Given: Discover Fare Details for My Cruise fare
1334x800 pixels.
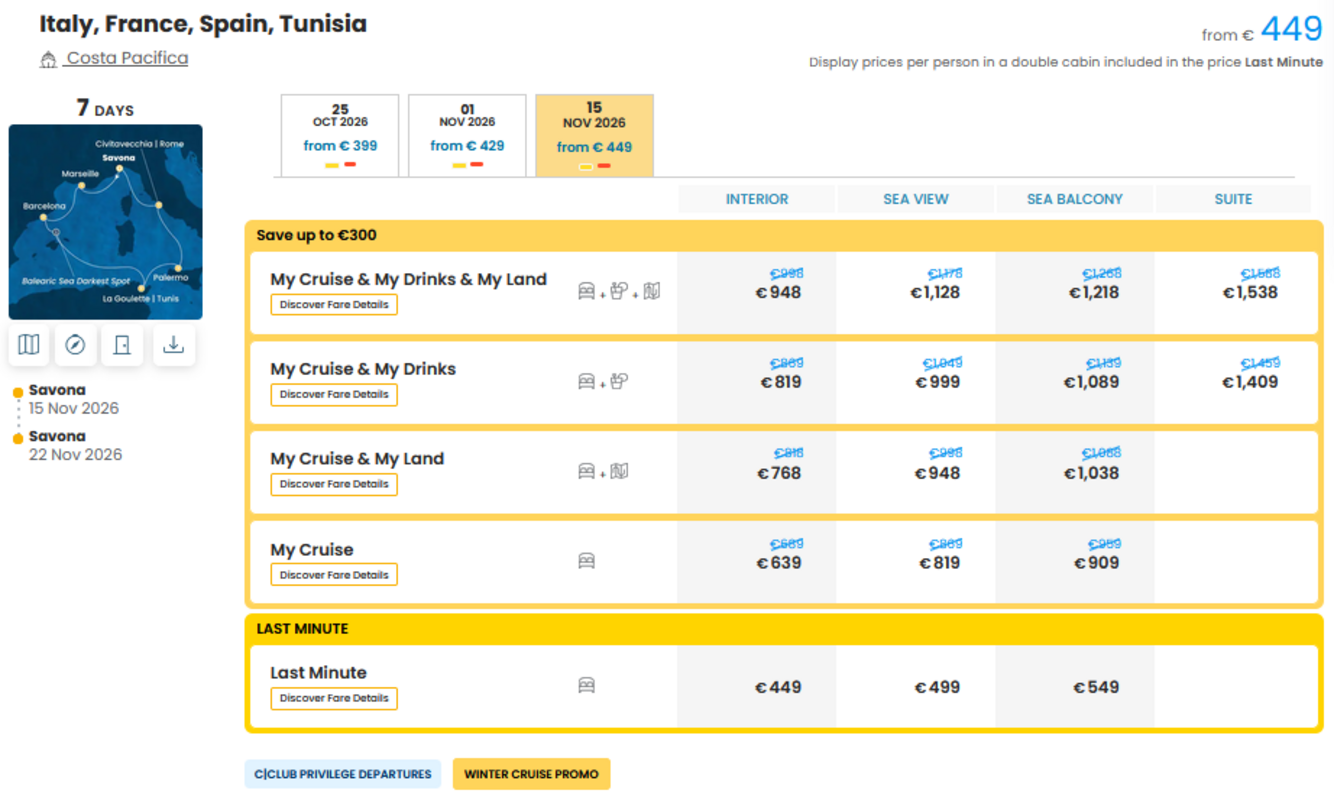Looking at the screenshot, I should 334,575.
